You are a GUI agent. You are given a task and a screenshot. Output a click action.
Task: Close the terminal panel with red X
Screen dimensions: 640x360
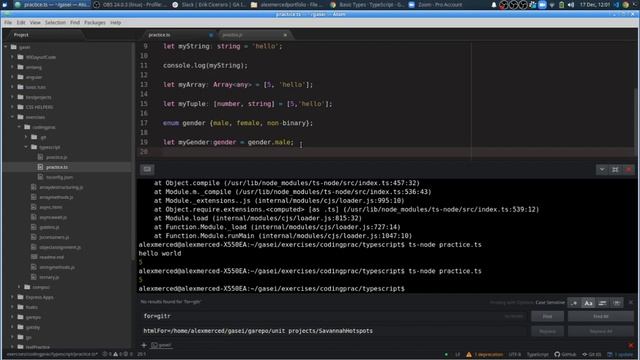(629, 169)
